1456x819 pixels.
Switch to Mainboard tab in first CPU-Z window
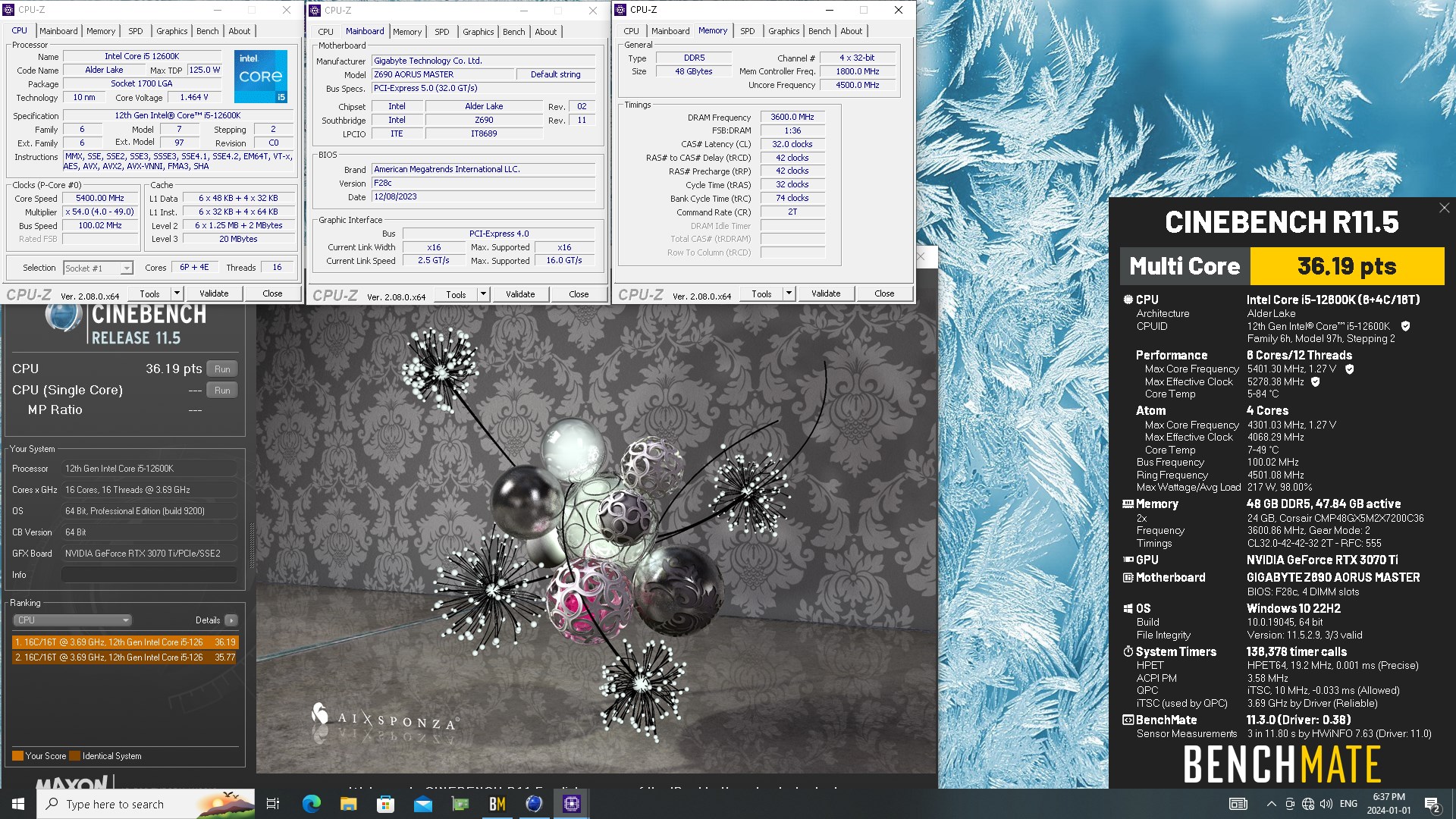(58, 31)
